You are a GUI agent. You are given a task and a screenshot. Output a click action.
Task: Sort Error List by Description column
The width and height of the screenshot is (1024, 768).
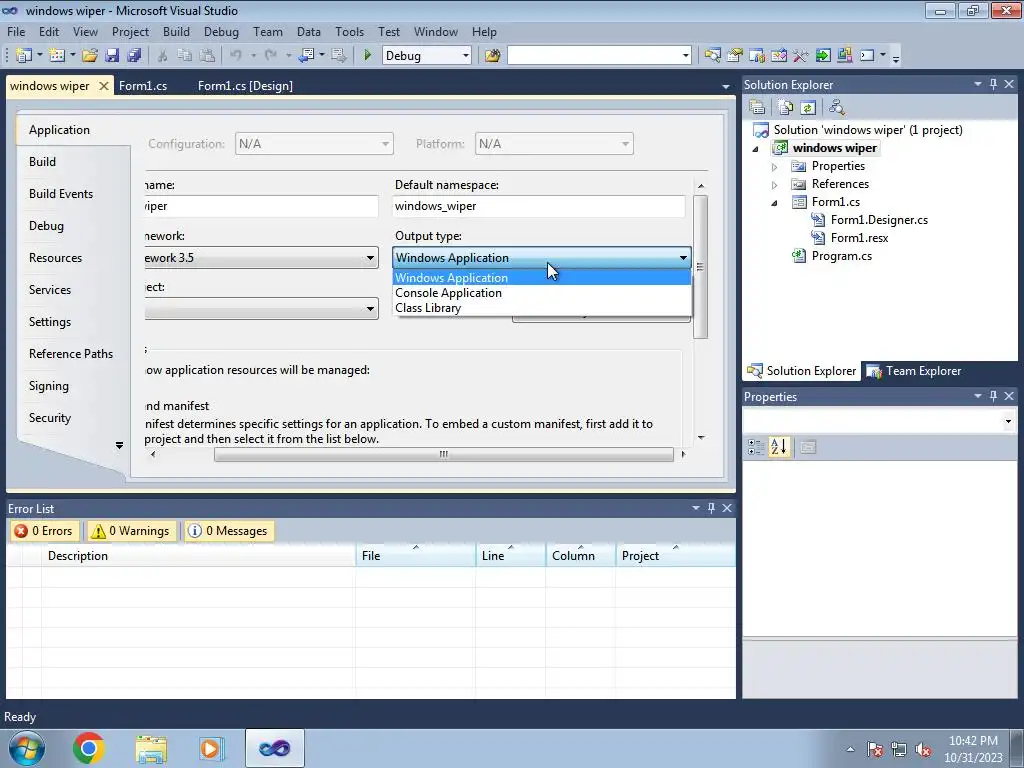(x=199, y=555)
